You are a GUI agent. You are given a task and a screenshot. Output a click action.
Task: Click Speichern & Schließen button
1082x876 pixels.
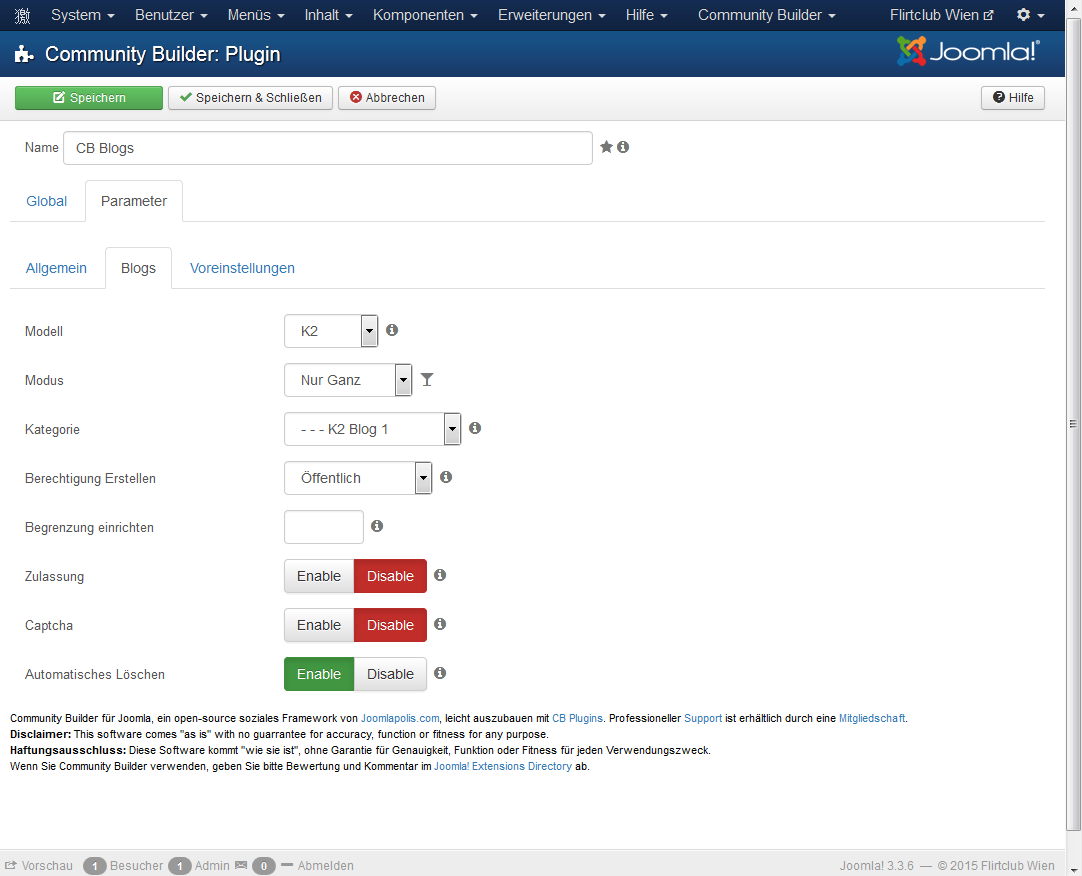[250, 97]
